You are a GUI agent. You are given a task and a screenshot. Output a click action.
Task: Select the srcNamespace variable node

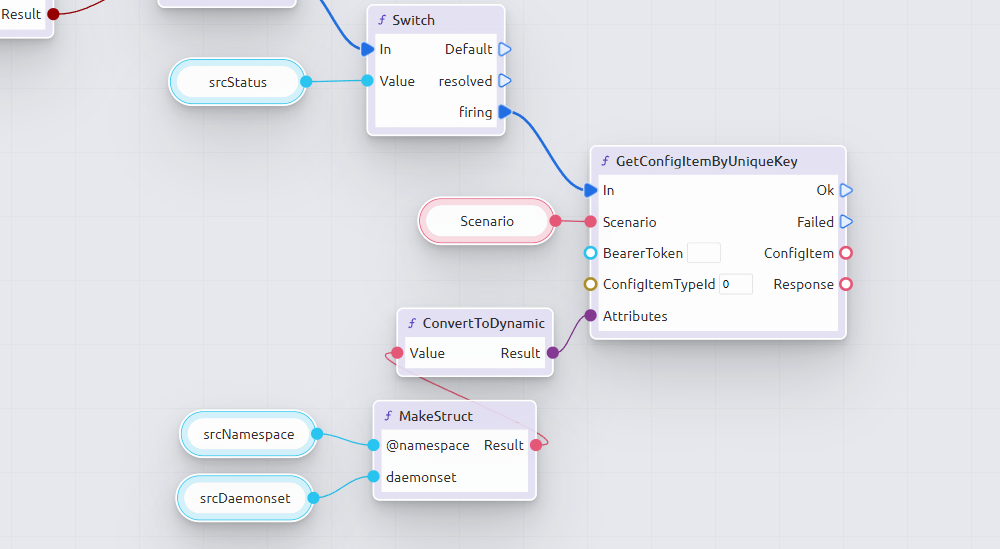[249, 434]
